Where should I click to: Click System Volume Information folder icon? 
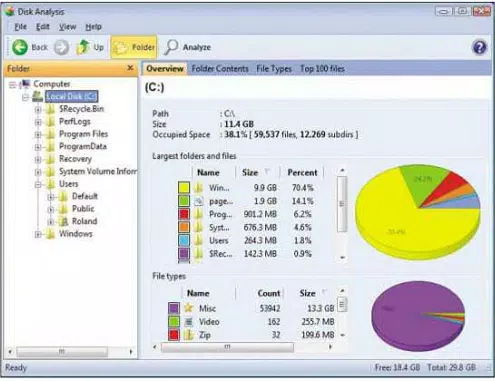click(50, 172)
